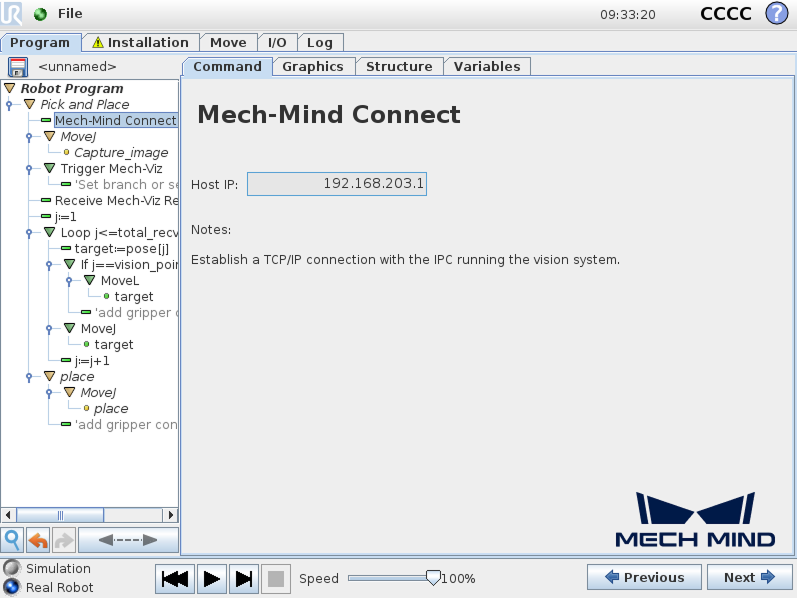Click the Host IP input field

click(337, 184)
